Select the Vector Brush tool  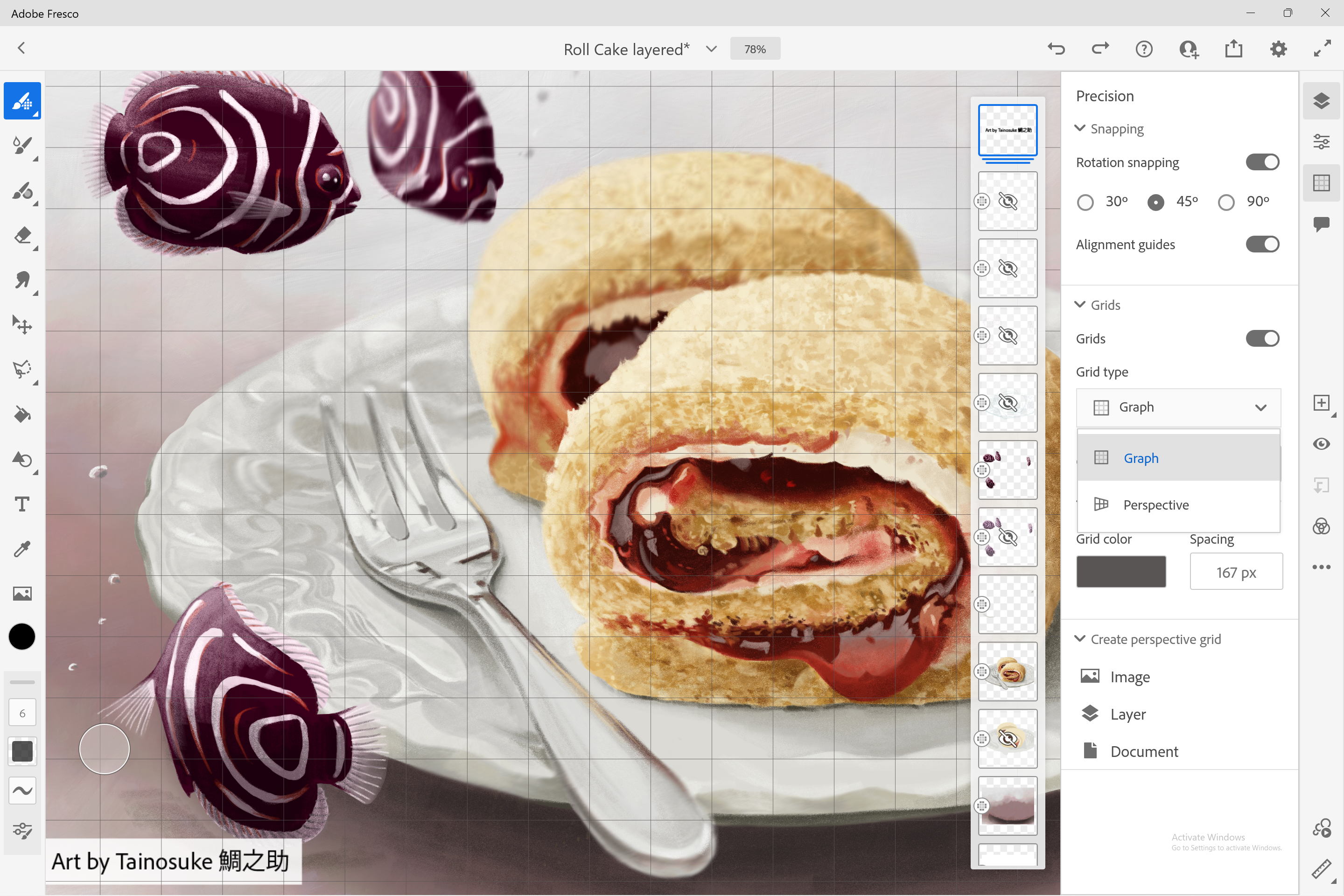pos(22,191)
